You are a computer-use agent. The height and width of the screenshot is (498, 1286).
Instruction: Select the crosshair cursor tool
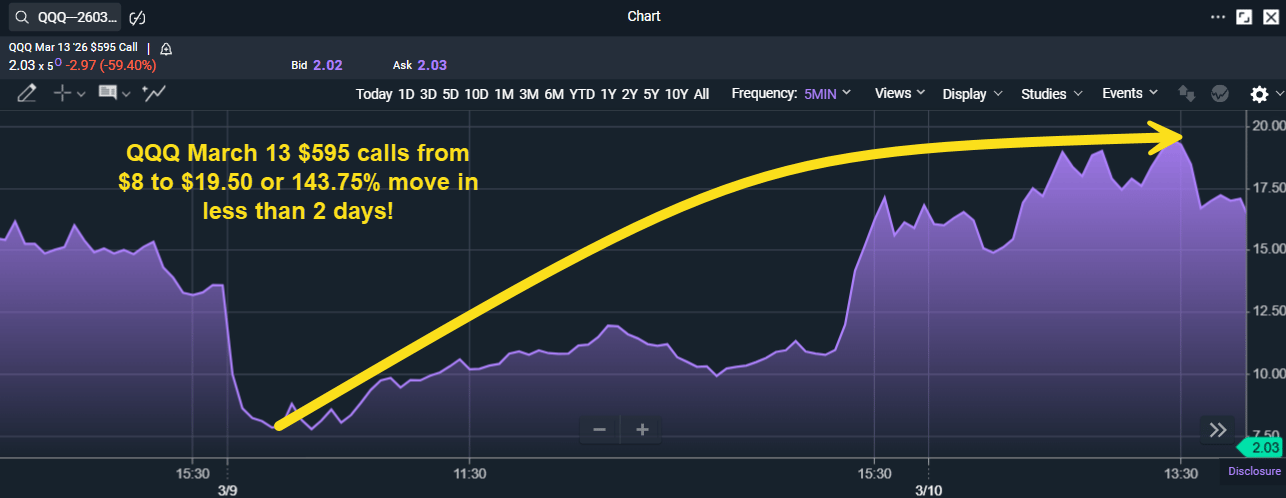[x=62, y=93]
